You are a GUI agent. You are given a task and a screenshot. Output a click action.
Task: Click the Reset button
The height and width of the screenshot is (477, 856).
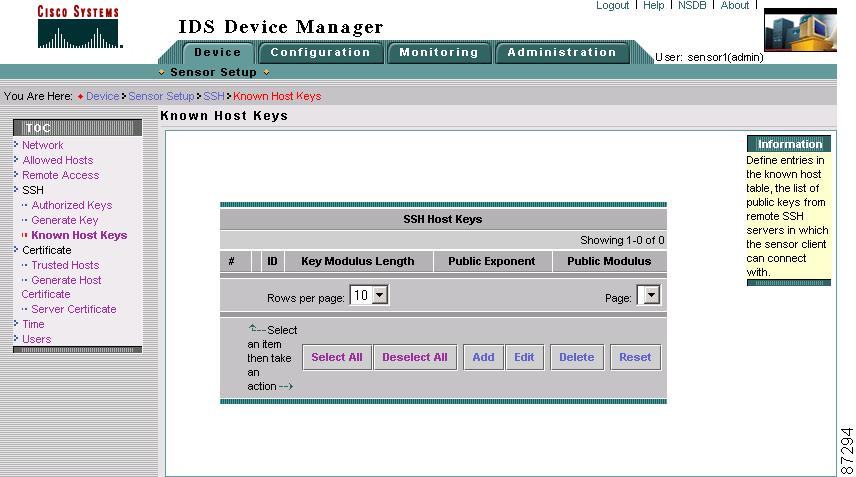[635, 357]
